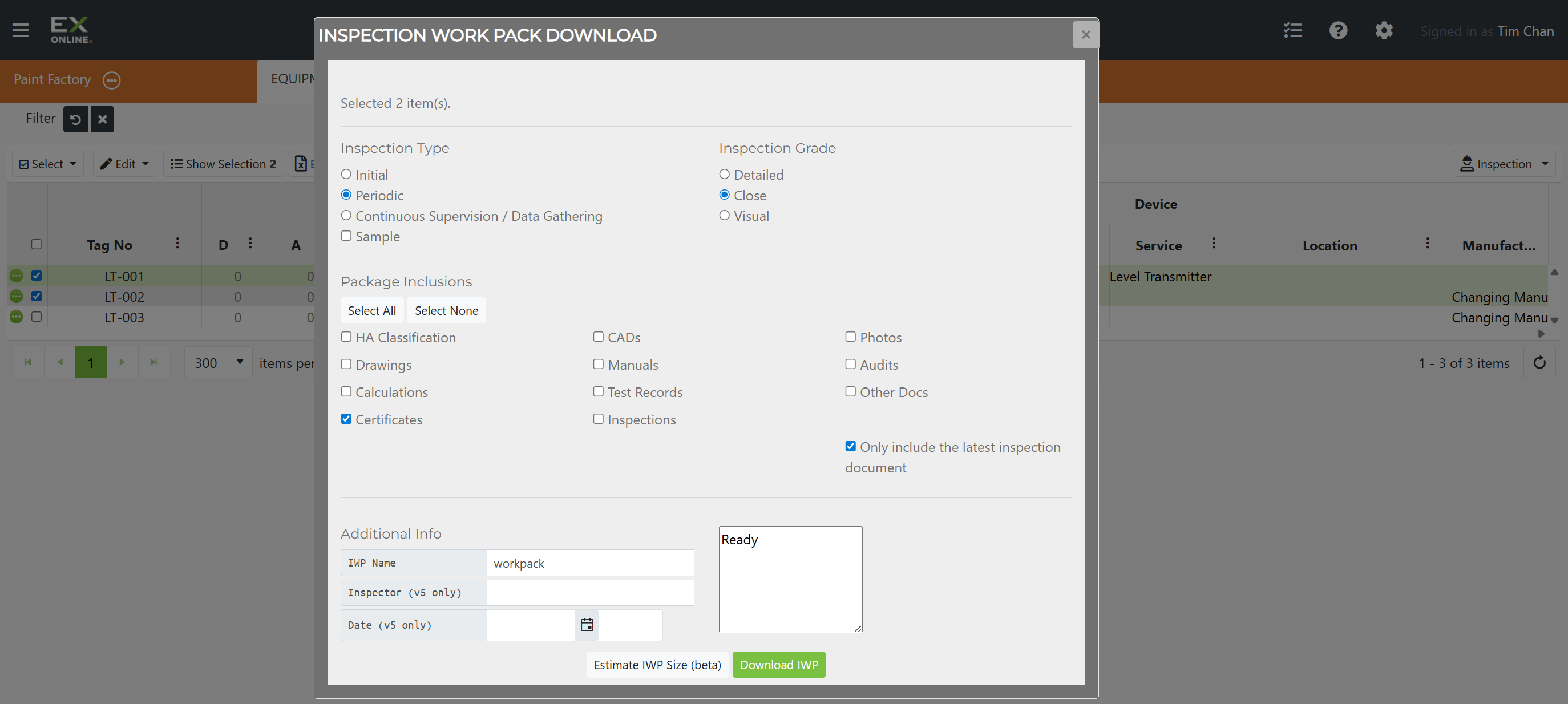Click the Tim Chan user name
Viewport: 1568px width, 704px height.
1525,31
